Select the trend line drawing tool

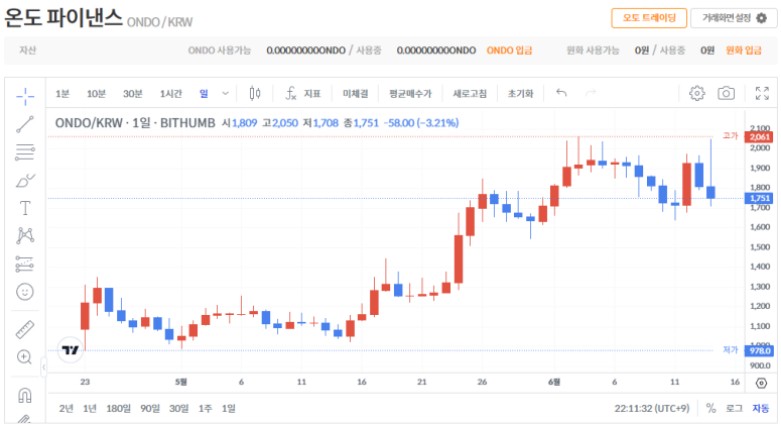[25, 124]
